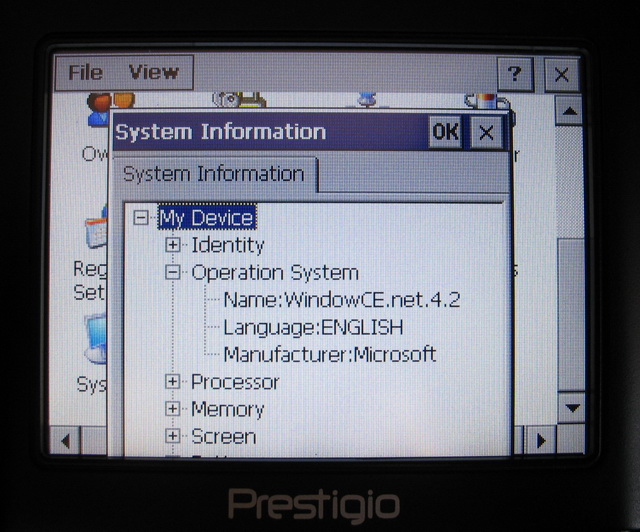
Task: Select the Processor tree item
Action: pyautogui.click(x=235, y=382)
